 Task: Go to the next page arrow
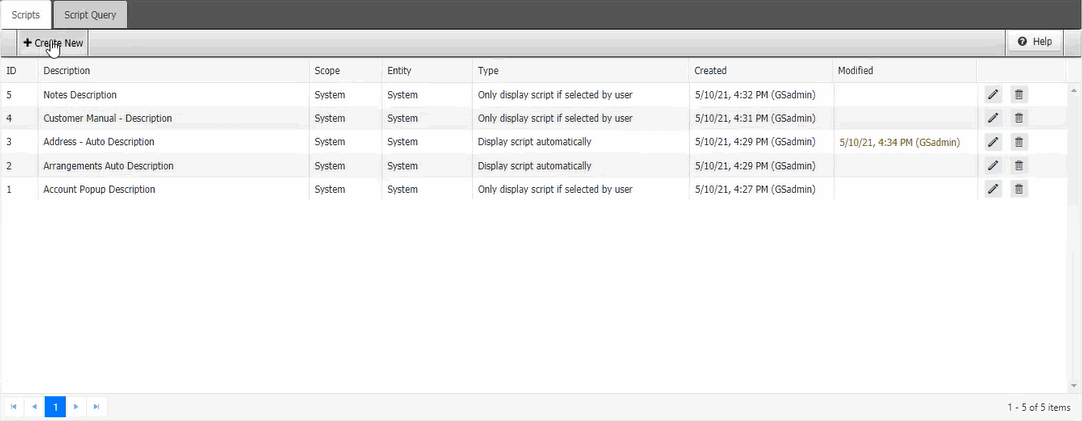pos(76,407)
